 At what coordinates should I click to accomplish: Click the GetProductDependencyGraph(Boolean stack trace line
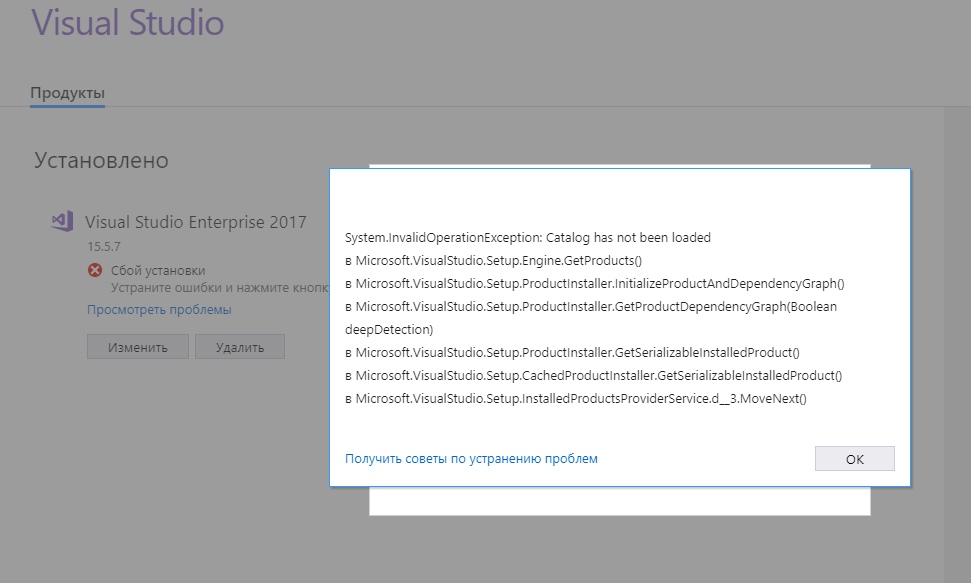click(x=590, y=307)
